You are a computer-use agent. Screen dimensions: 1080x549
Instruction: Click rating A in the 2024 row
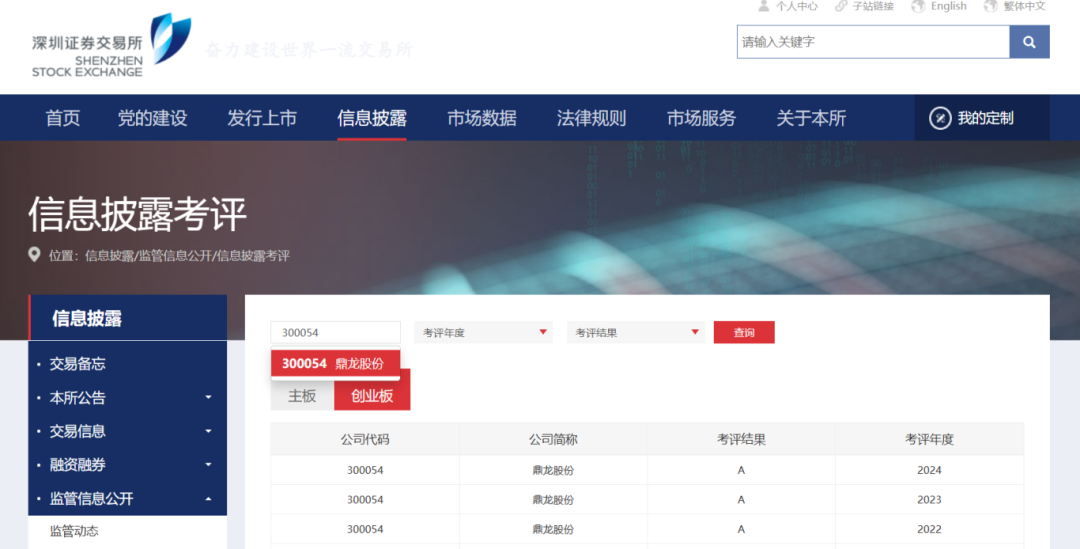[741, 470]
